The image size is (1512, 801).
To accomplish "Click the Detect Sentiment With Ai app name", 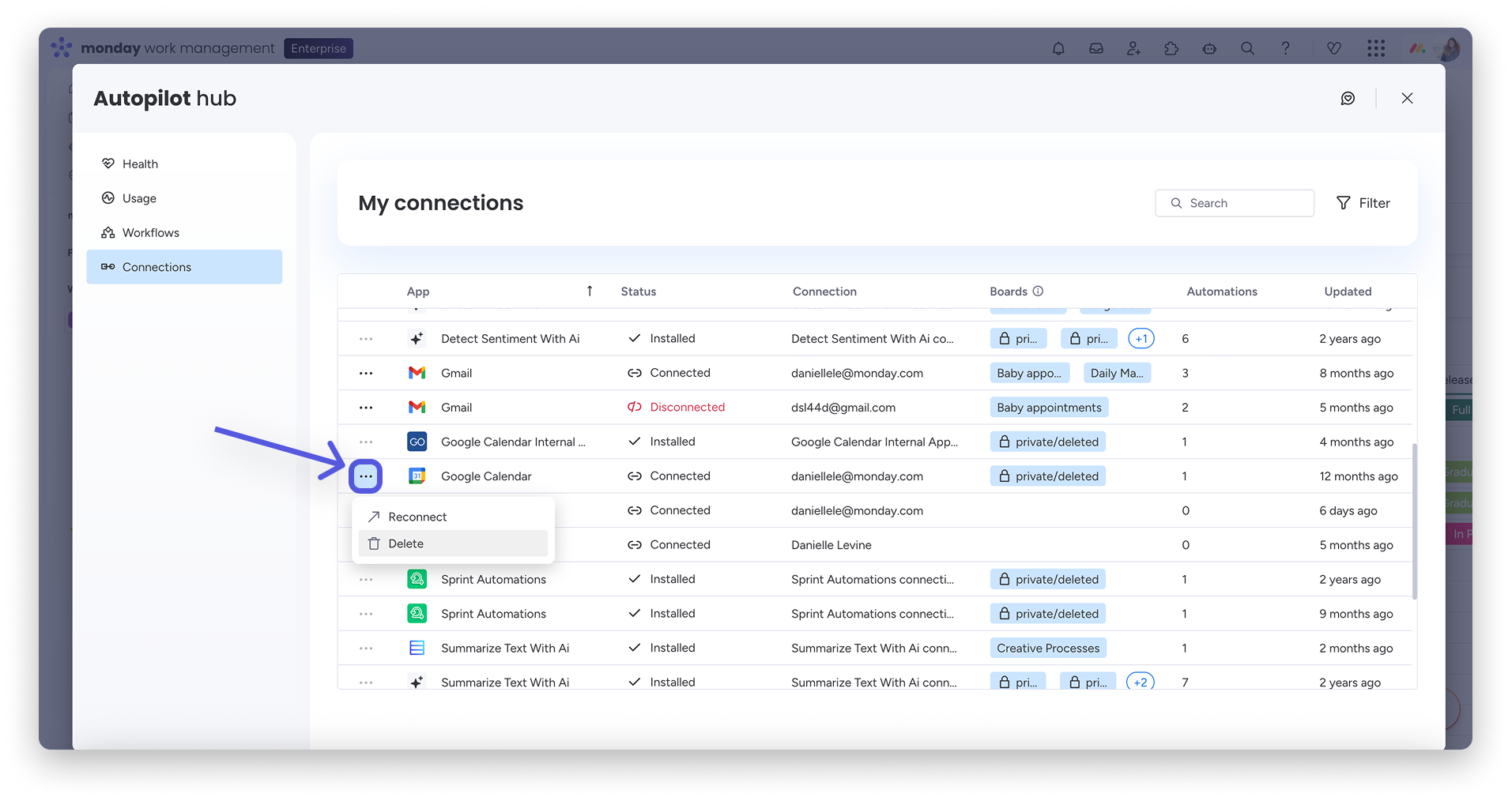I will [510, 339].
